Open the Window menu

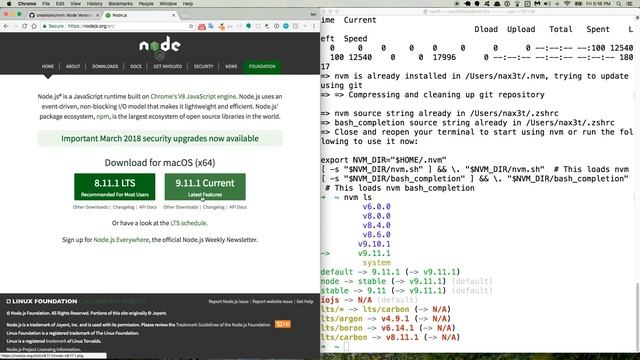point(168,4)
